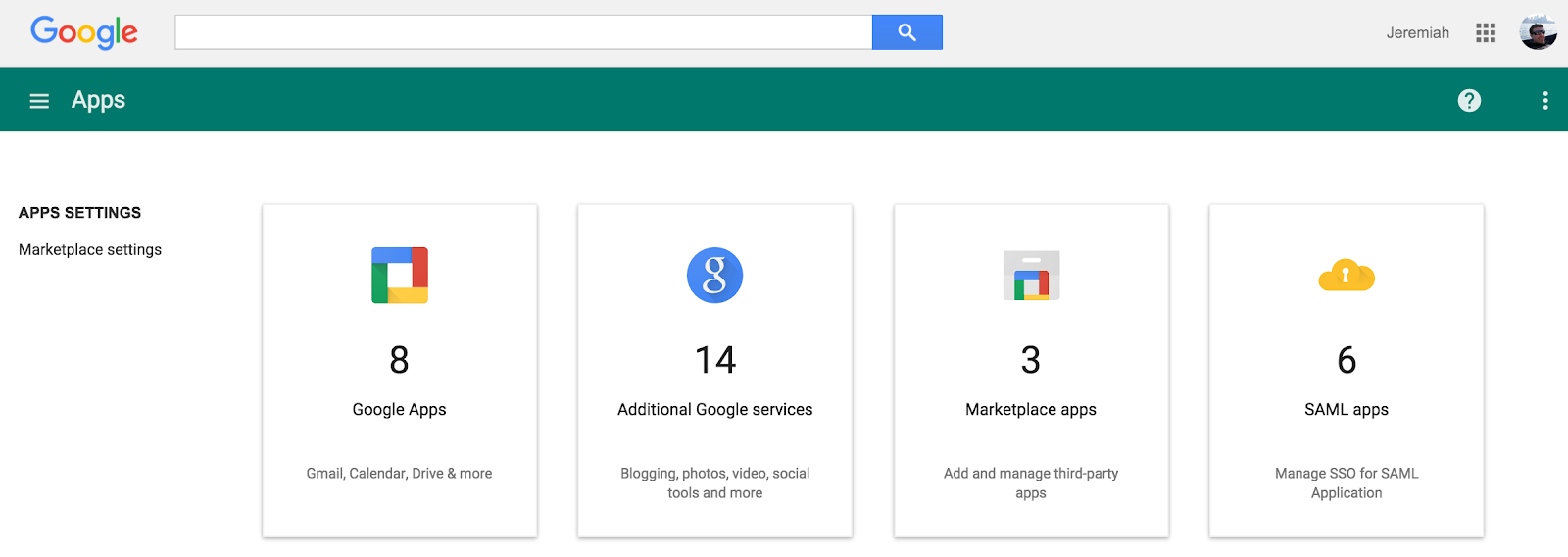Click the number 3 on Marketplace card

tap(1031, 360)
